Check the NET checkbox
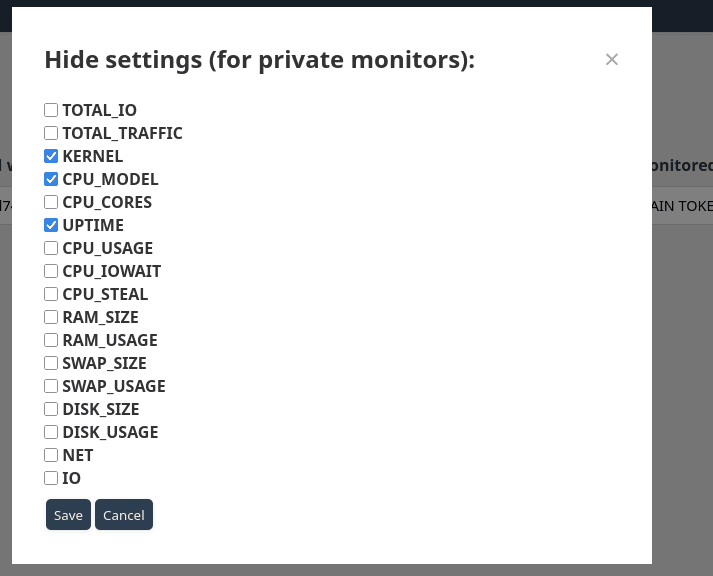The image size is (713, 576). coord(51,455)
